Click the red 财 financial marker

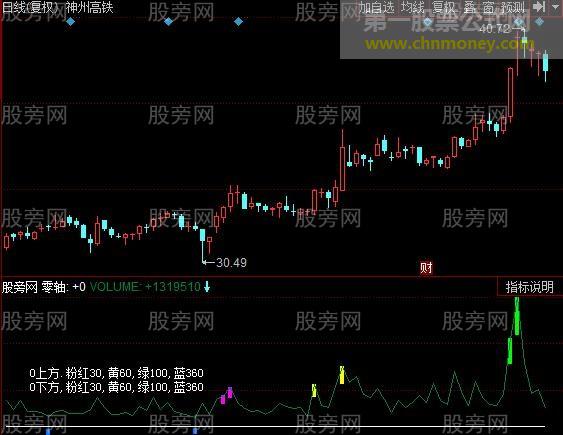[426, 268]
